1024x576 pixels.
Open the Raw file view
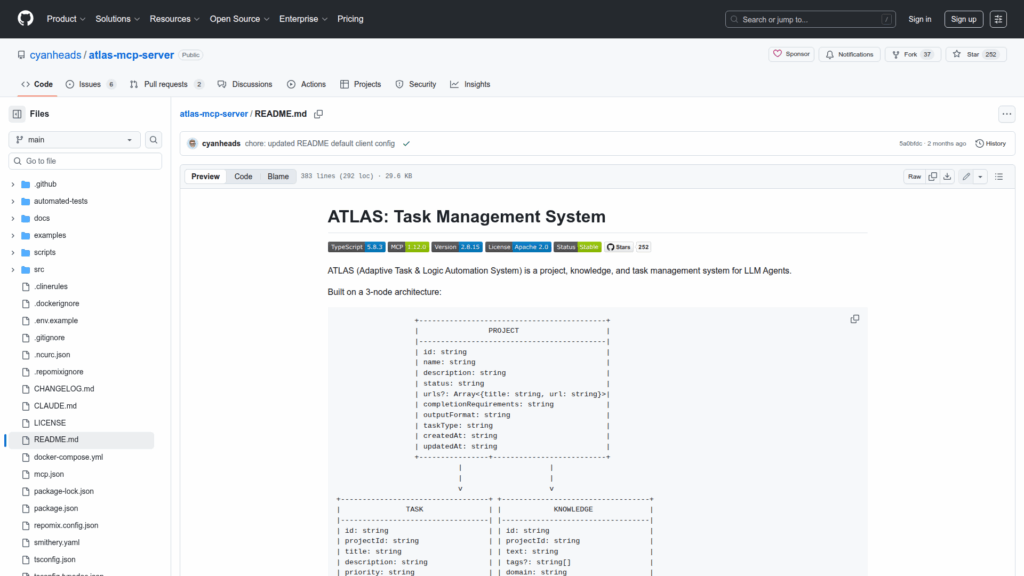coord(914,176)
